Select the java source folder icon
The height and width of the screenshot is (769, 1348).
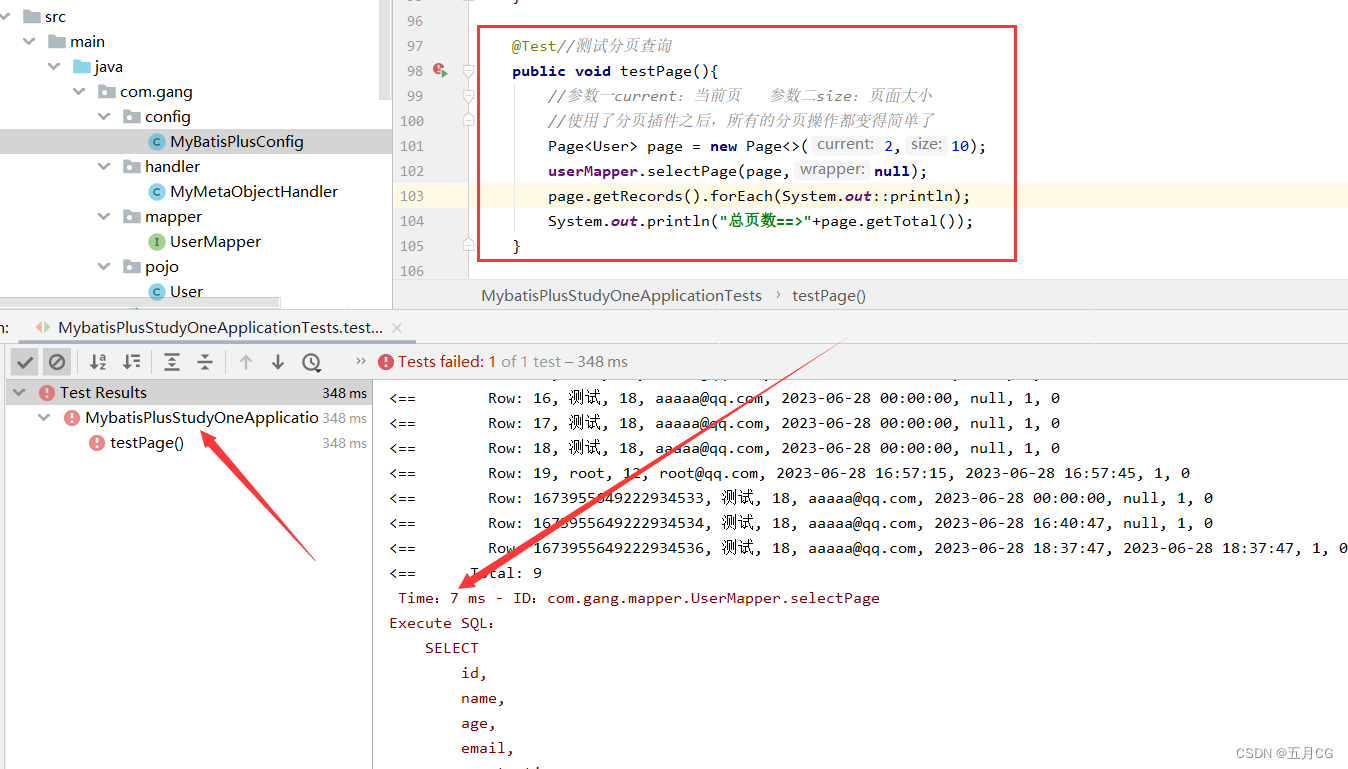pyautogui.click(x=82, y=67)
